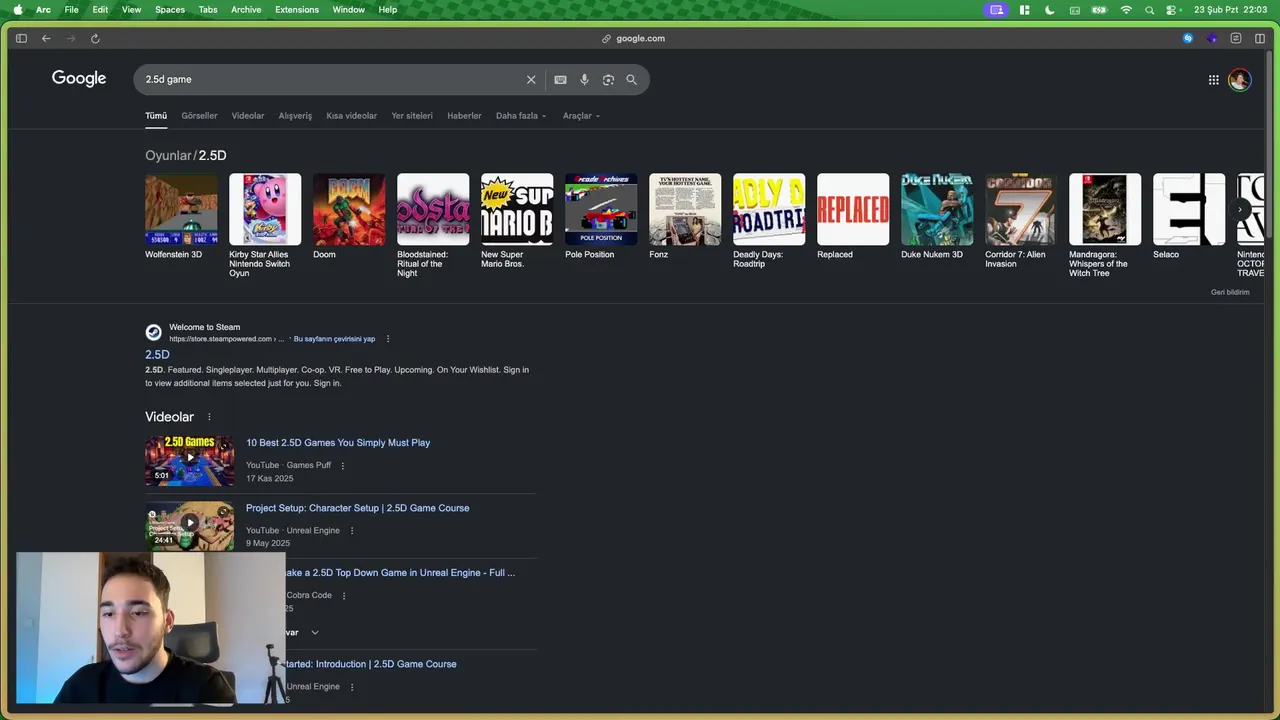Open Mandragora: Whispers of the Witch Tree card
Image resolution: width=1280 pixels, height=720 pixels.
(x=1105, y=226)
